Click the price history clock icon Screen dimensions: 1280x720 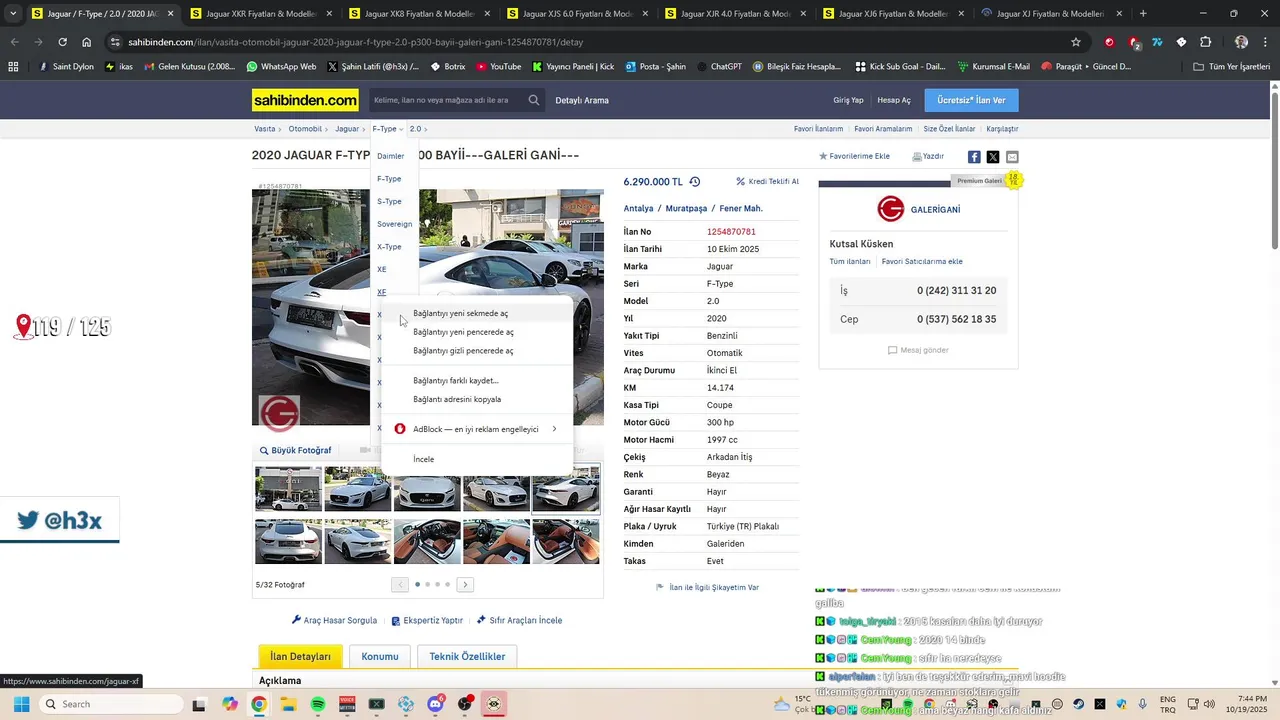pos(695,182)
